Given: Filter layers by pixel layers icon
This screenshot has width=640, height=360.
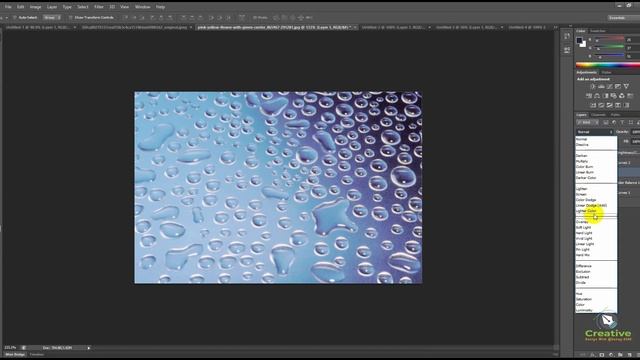Looking at the screenshot, I should 606,122.
